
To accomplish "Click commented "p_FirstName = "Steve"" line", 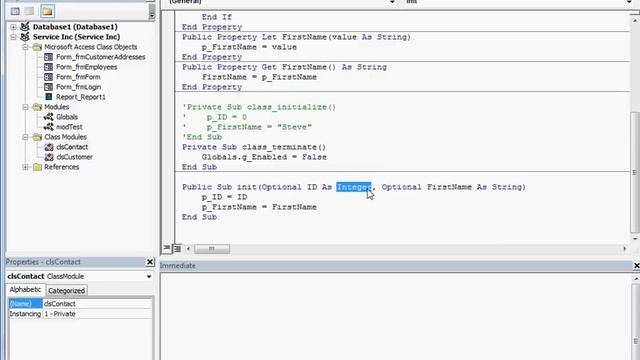I will click(x=259, y=127).
